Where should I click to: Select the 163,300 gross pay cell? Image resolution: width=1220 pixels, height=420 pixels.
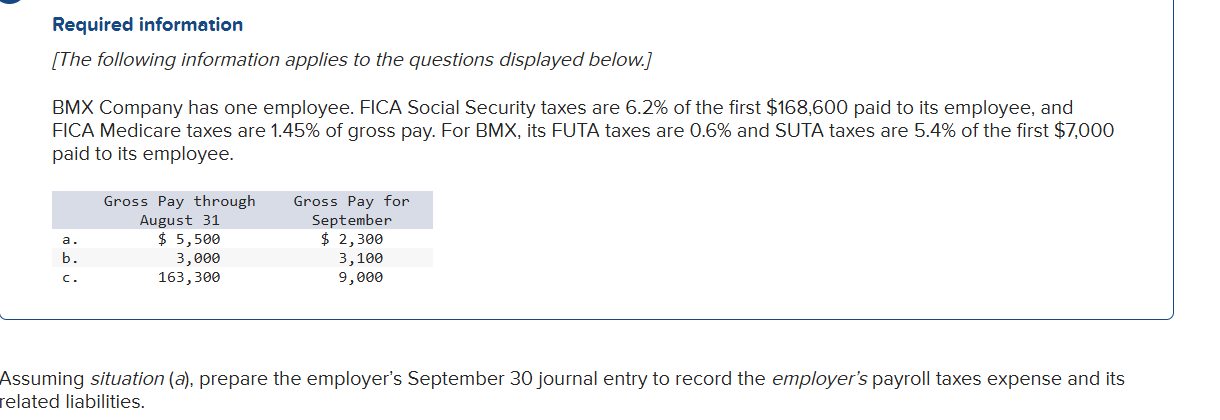pos(189,277)
